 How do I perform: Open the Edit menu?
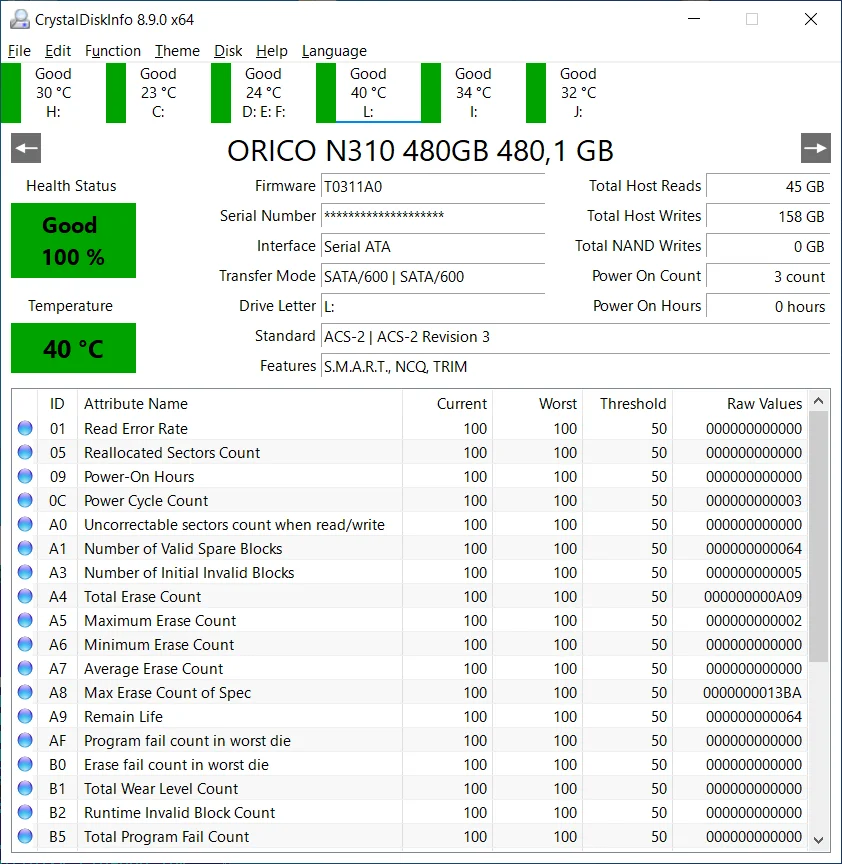point(58,51)
